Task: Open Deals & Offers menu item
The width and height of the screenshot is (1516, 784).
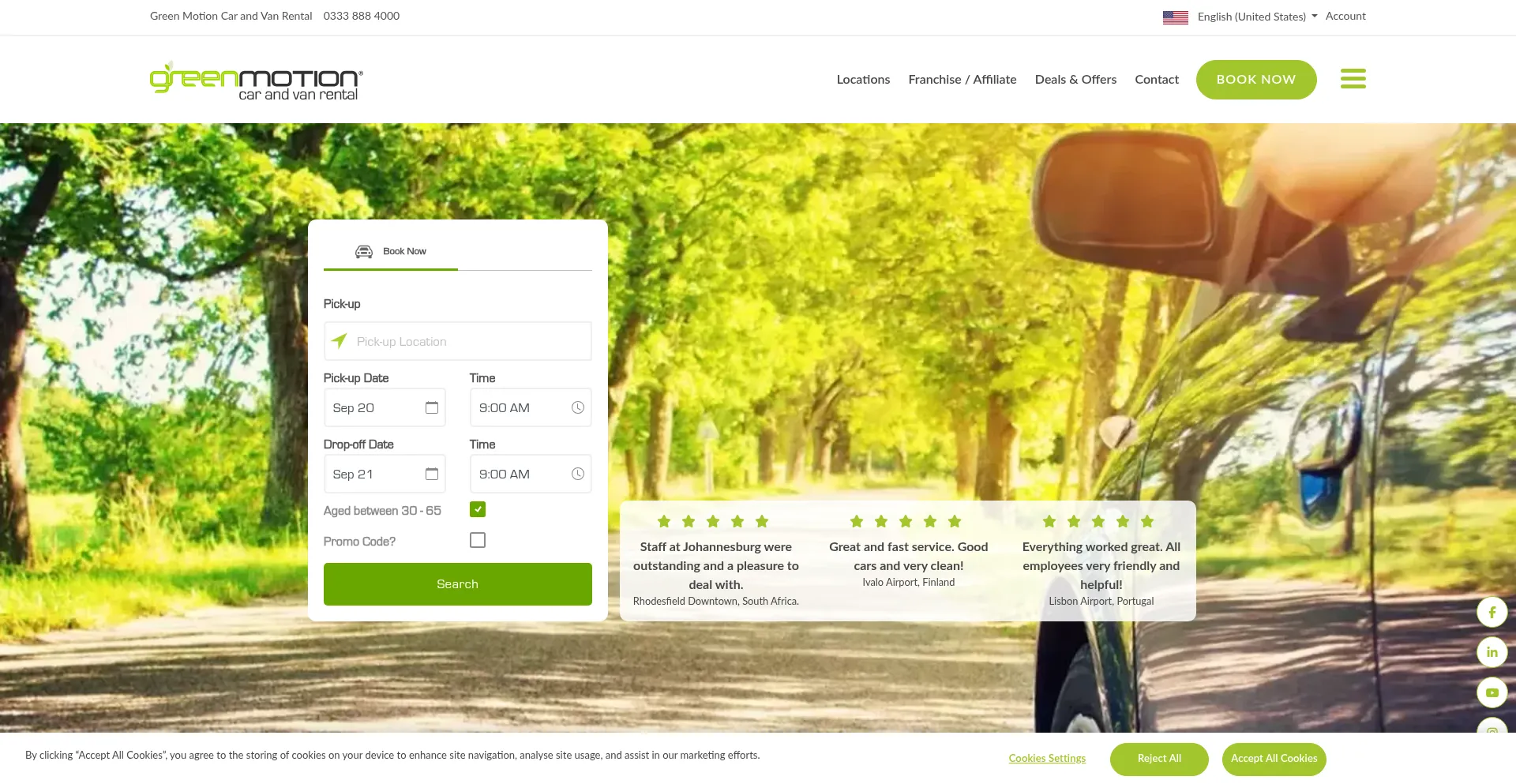Action: (1075, 80)
